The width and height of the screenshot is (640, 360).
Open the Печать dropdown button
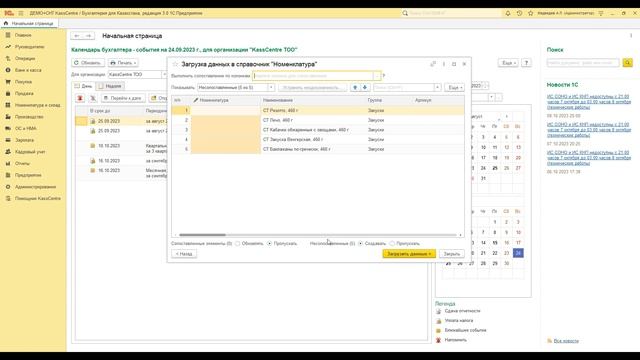pos(123,63)
